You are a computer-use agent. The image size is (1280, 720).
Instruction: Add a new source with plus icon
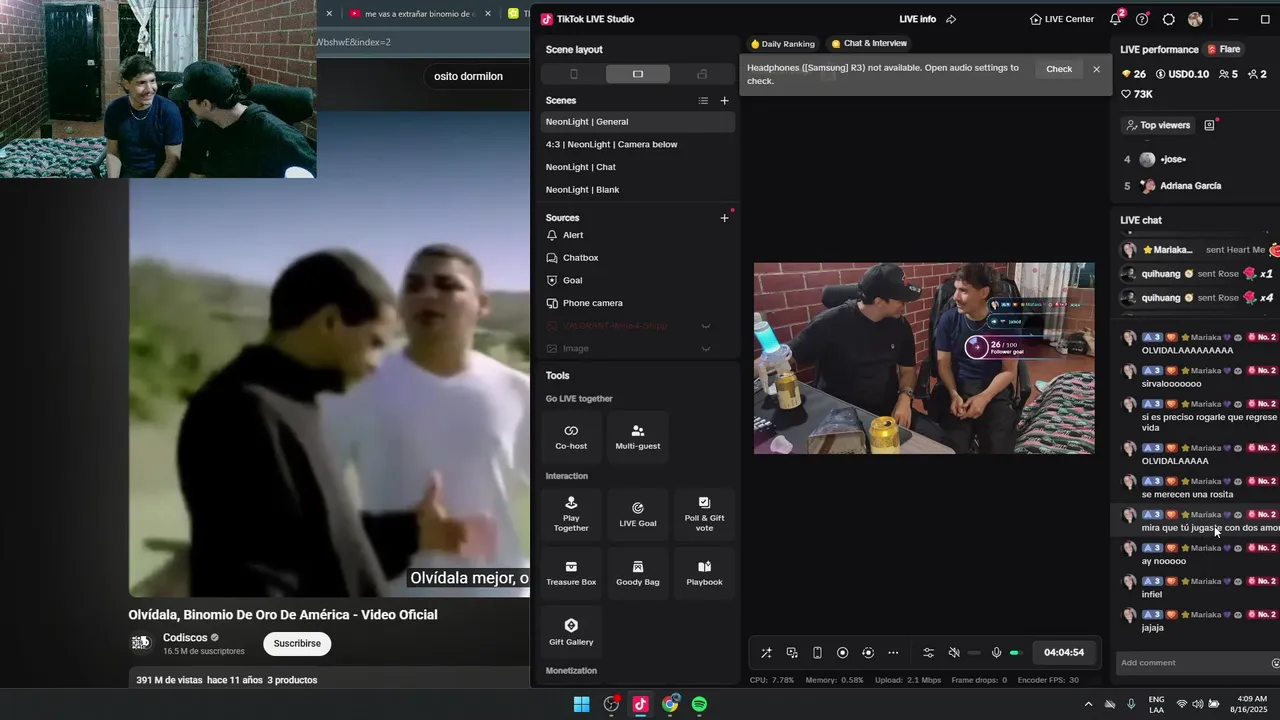click(725, 218)
